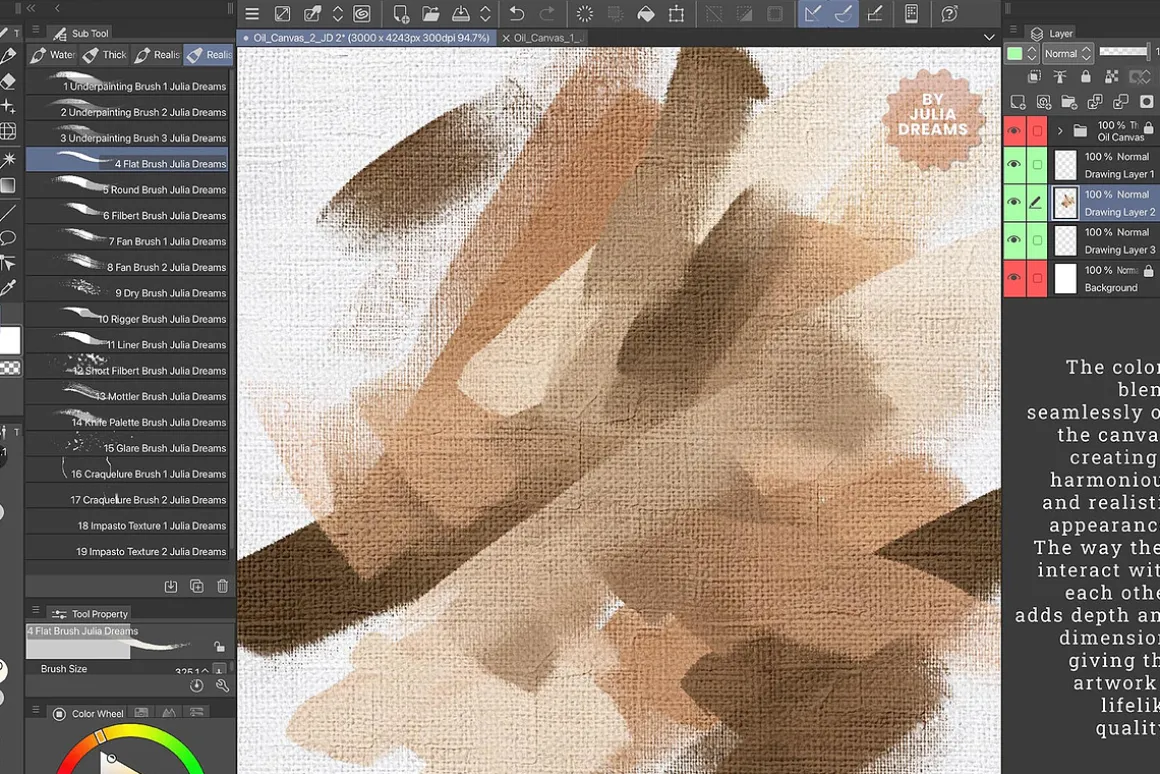Open Sub Tool Detail wrench icon
Screen dimensions: 1160x774
[222, 686]
